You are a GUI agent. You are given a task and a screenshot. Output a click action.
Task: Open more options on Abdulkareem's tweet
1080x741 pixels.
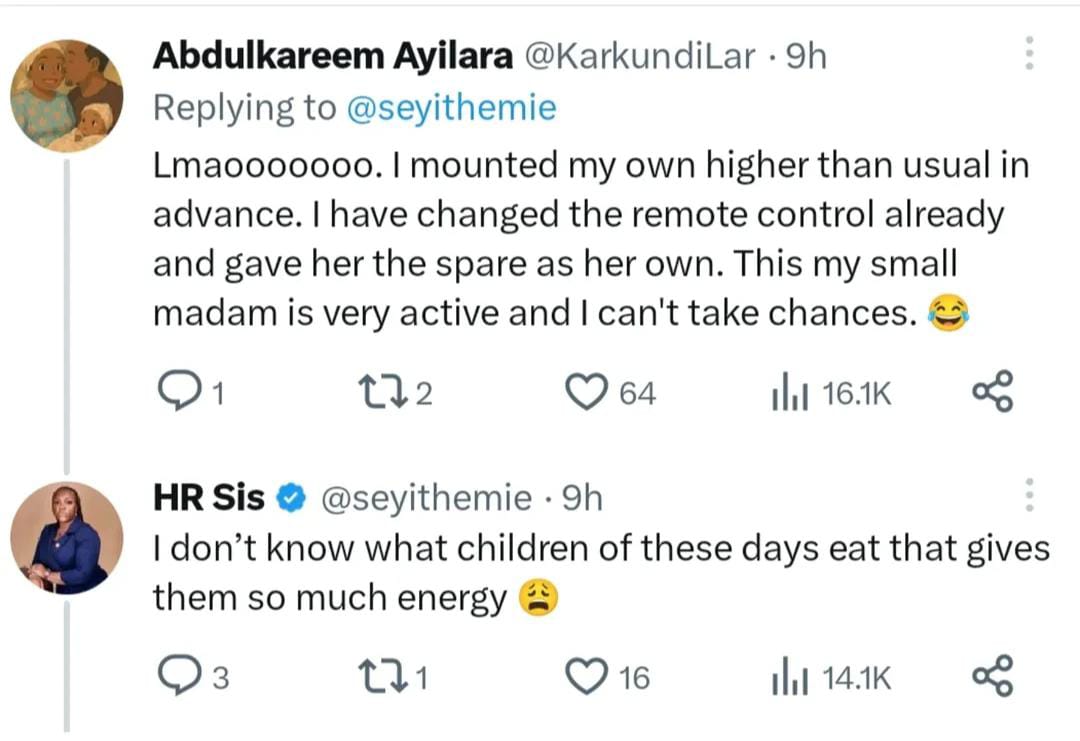click(1027, 53)
